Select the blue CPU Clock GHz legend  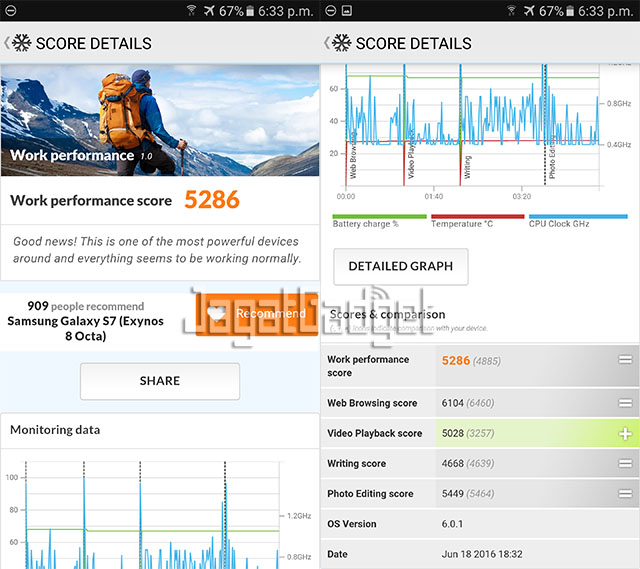(x=577, y=220)
